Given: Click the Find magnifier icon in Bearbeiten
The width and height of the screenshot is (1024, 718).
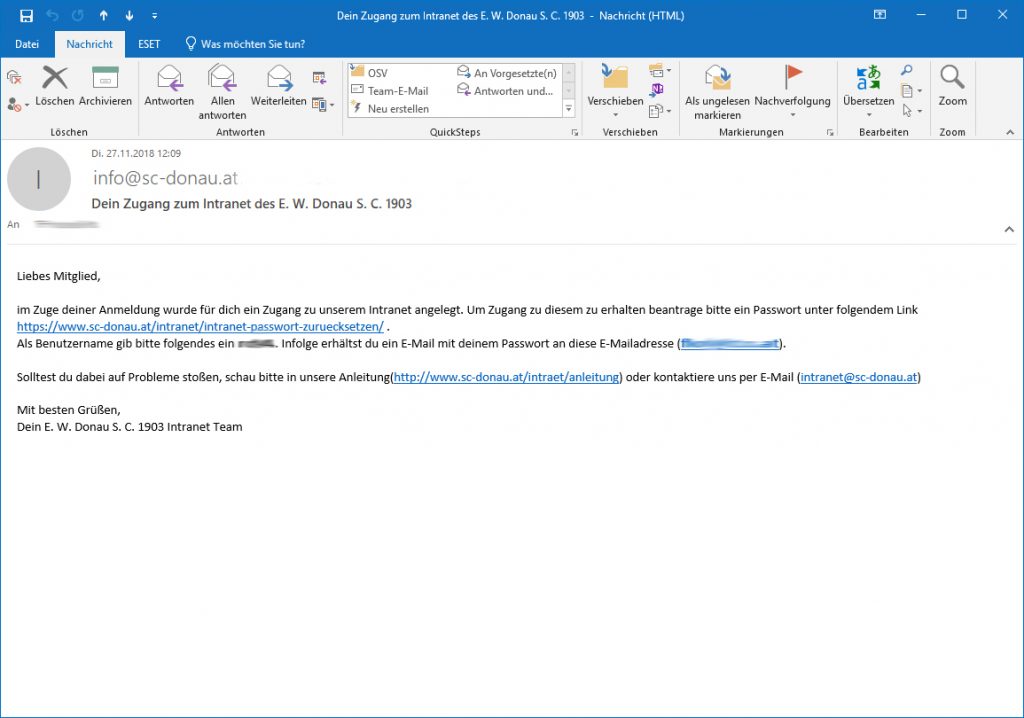Looking at the screenshot, I should click(906, 70).
